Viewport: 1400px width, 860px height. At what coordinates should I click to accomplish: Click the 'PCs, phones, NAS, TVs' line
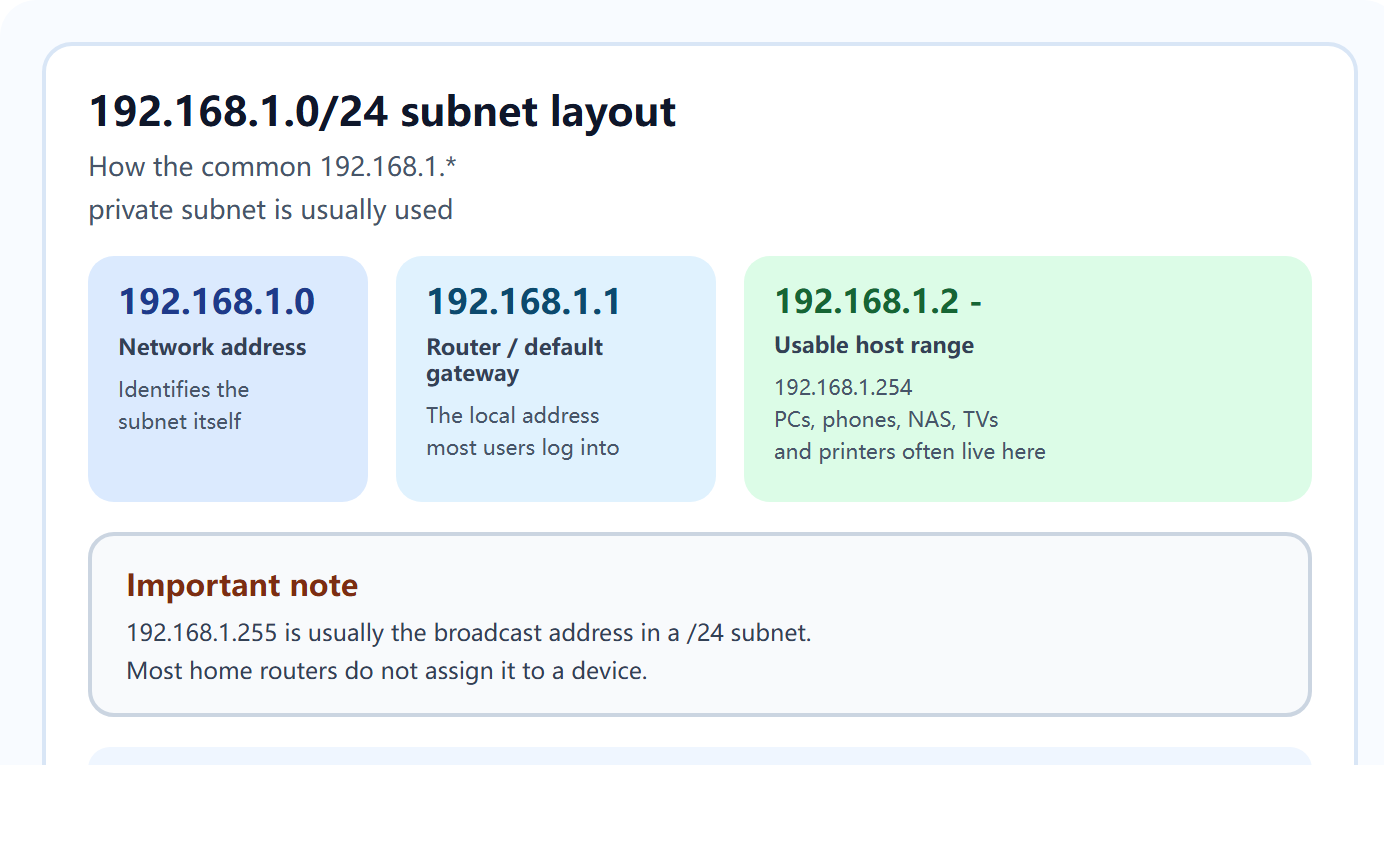tap(887, 419)
